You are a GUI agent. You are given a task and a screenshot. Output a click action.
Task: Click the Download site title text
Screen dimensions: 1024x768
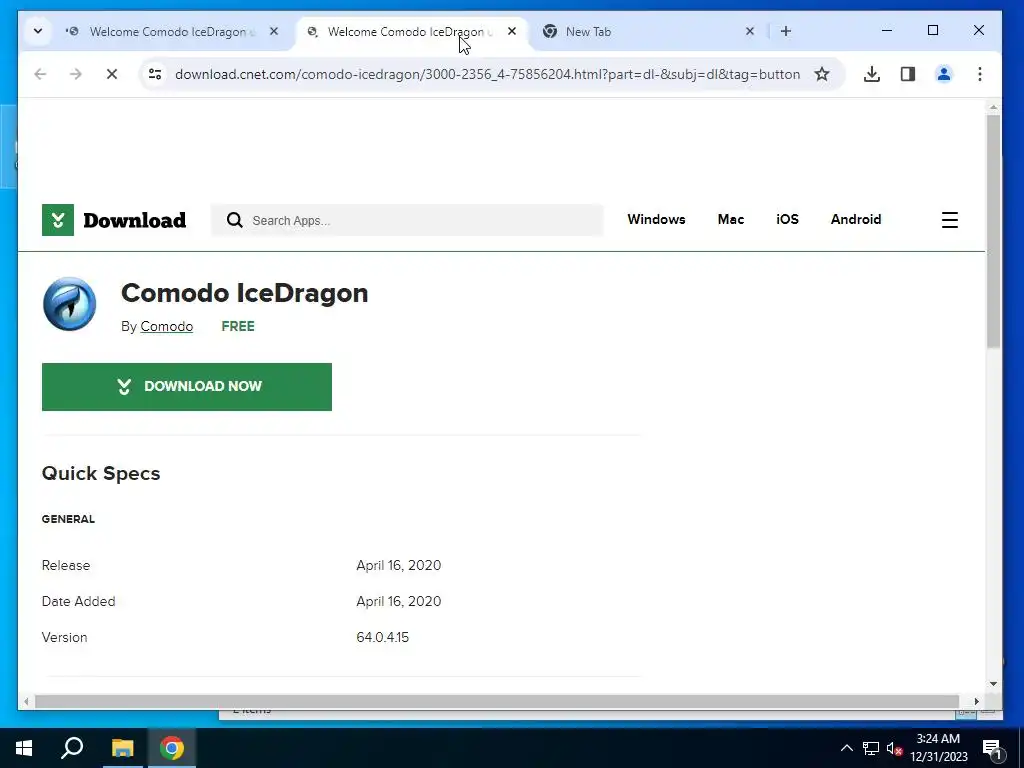[135, 221]
